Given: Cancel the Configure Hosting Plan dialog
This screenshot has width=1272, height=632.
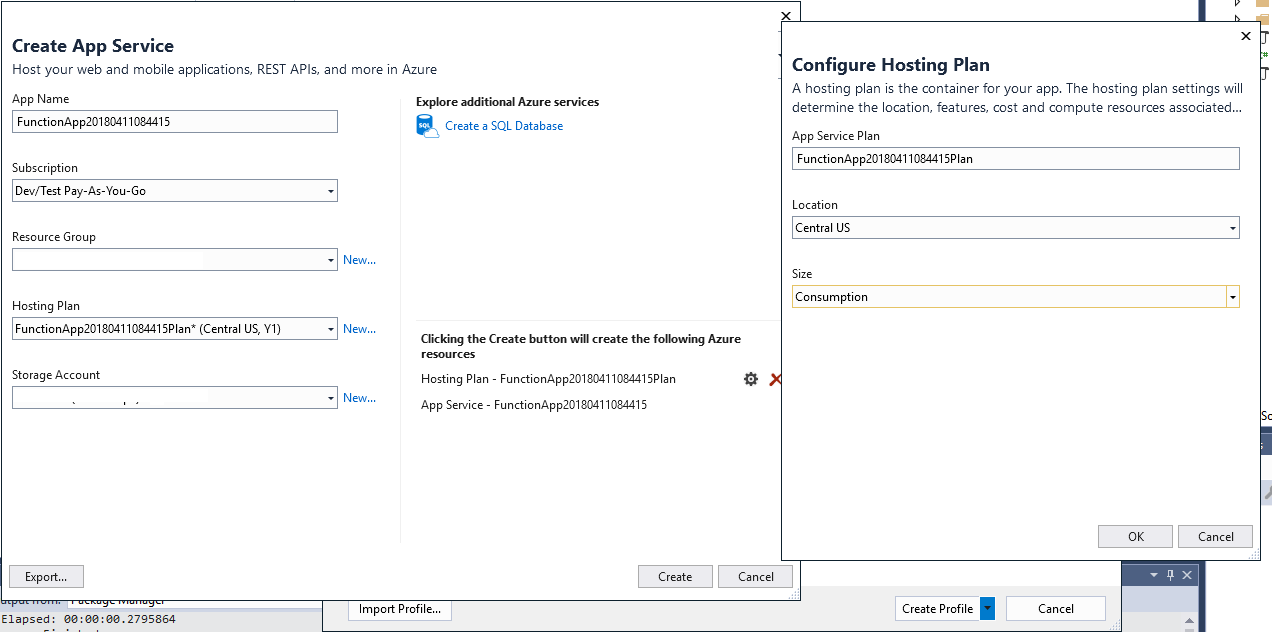Looking at the screenshot, I should (1215, 536).
